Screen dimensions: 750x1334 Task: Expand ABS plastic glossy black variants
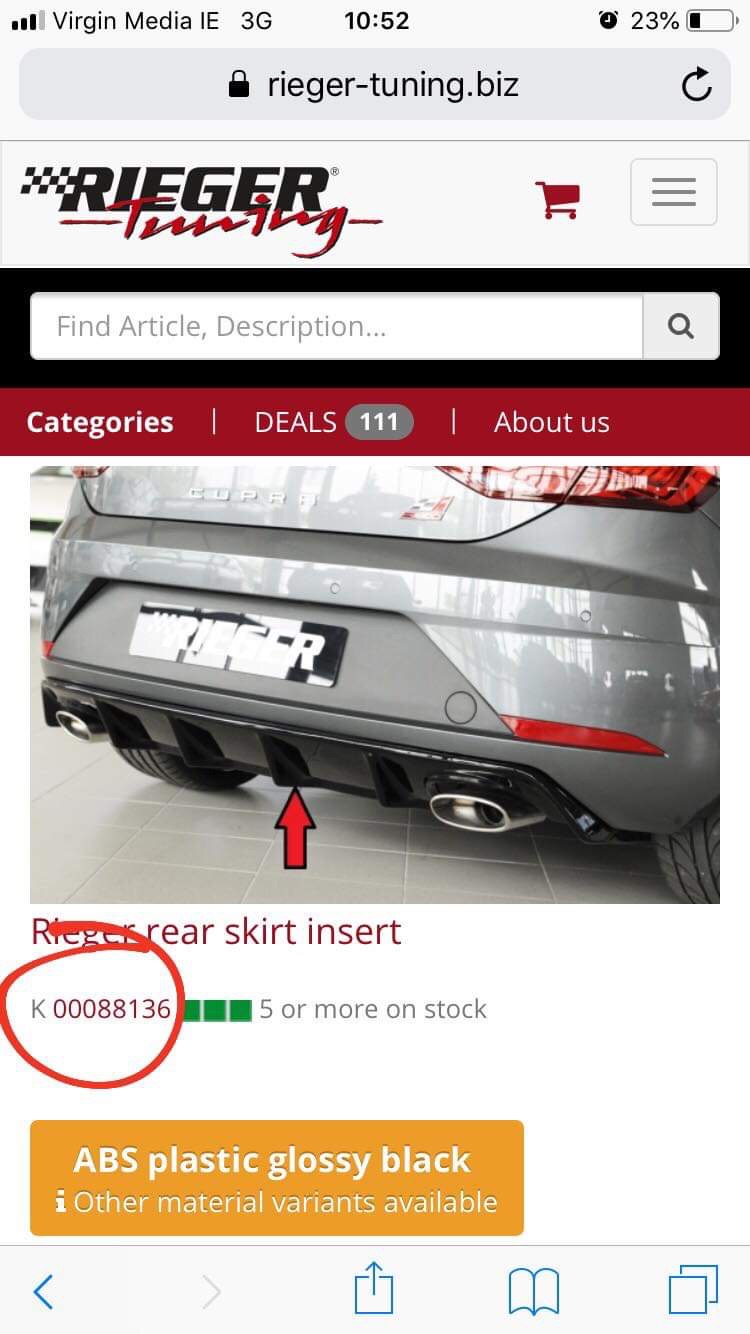click(277, 1177)
